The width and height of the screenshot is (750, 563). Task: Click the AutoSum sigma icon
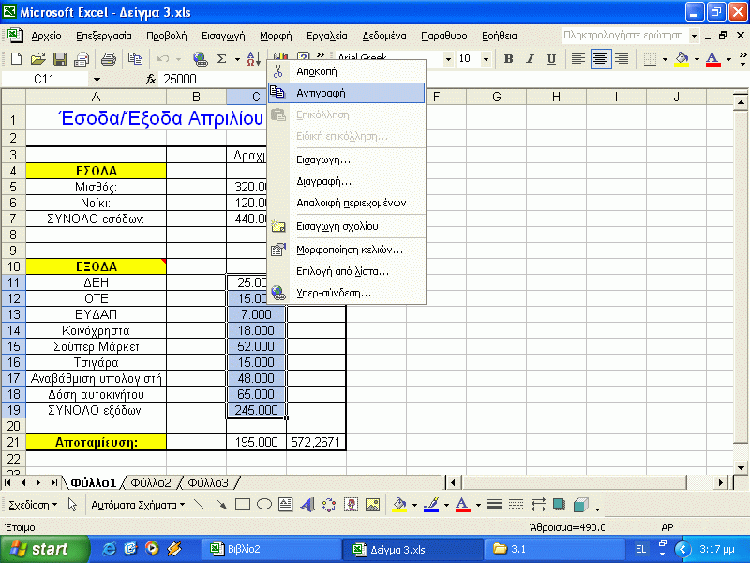(221, 59)
